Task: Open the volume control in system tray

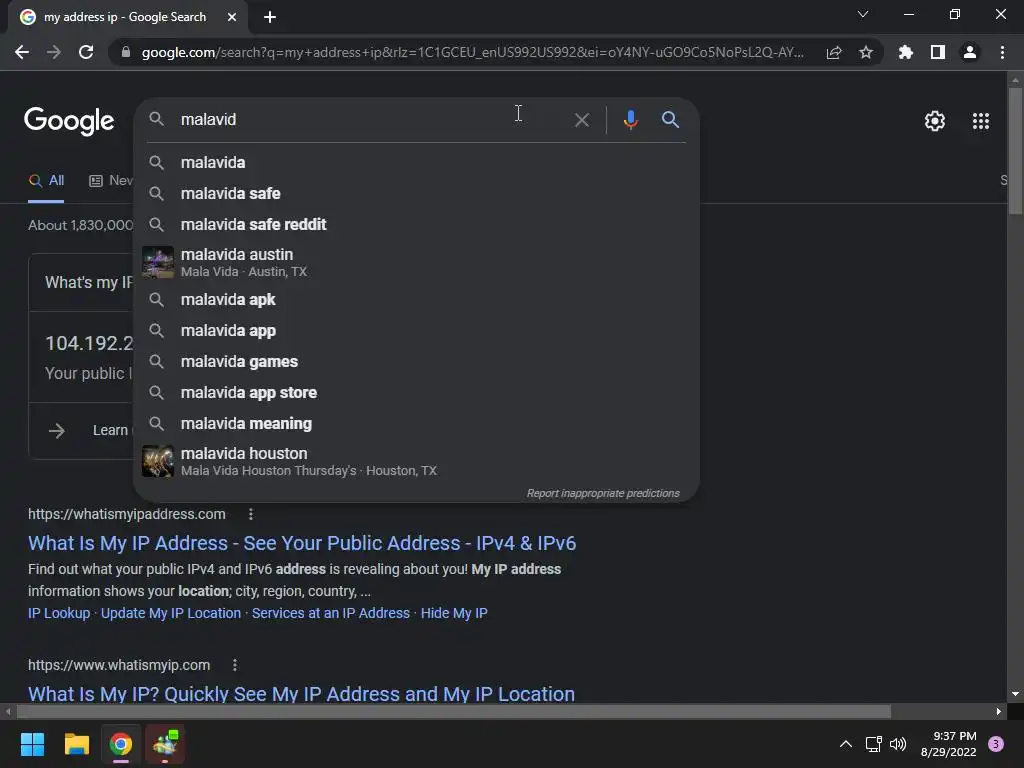Action: point(898,744)
